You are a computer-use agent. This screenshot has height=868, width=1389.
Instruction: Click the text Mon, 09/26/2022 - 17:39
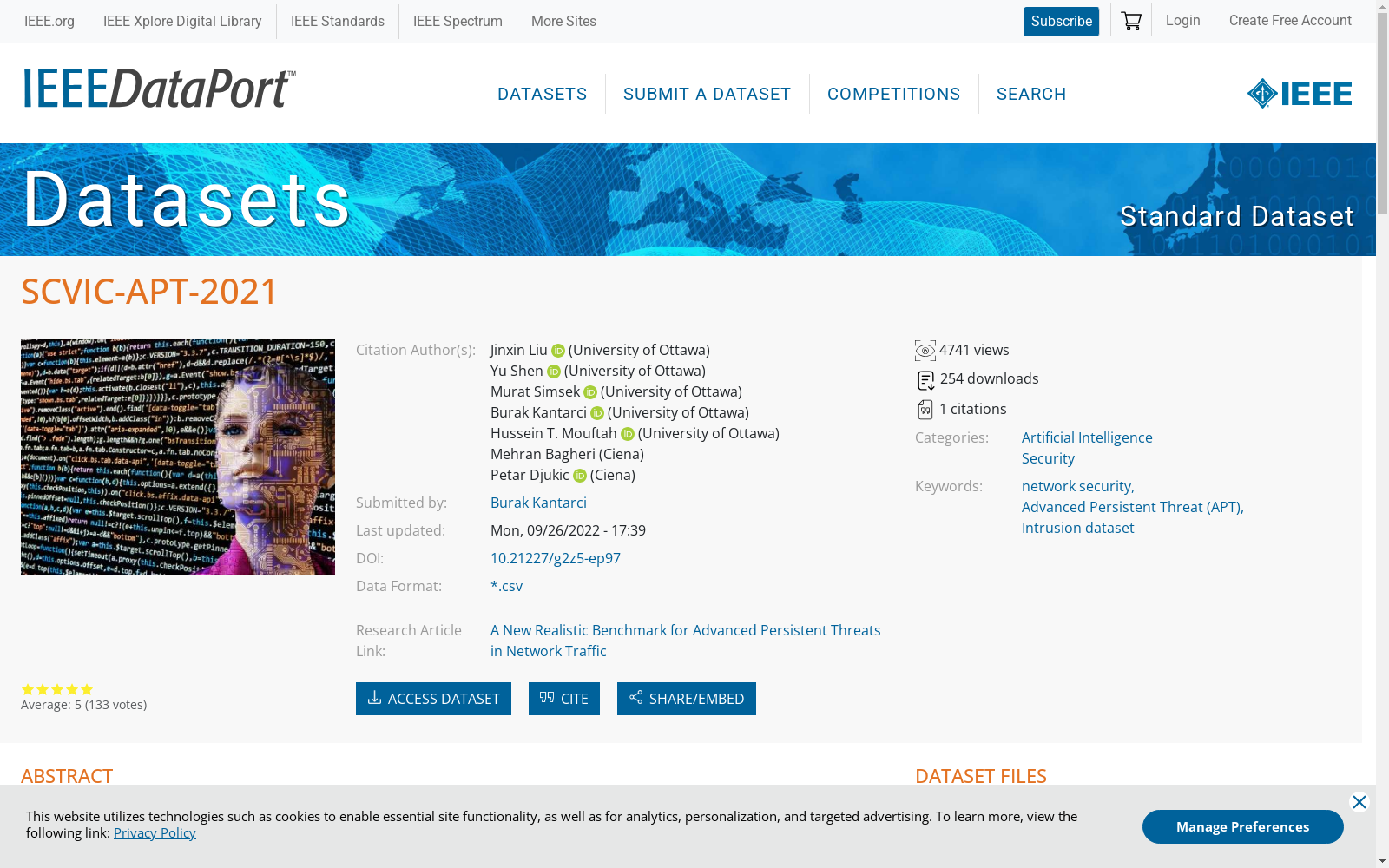pos(568,530)
